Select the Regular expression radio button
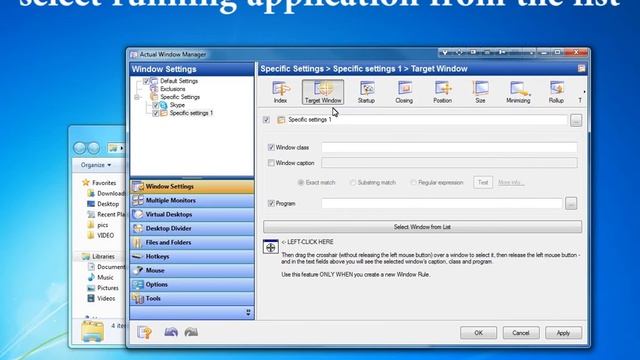The width and height of the screenshot is (640, 360). point(413,182)
